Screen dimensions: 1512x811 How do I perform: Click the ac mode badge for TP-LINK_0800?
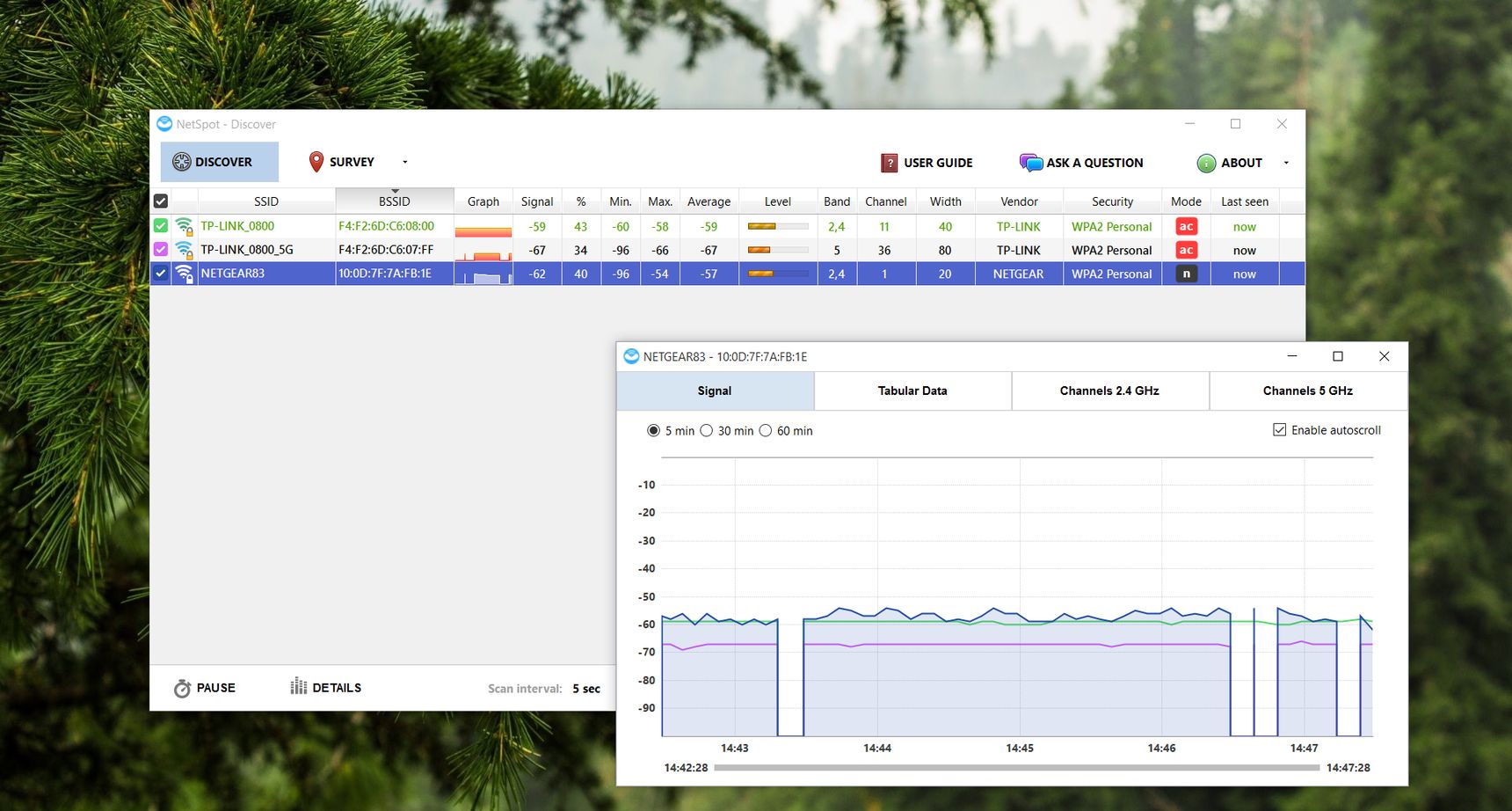(x=1186, y=226)
